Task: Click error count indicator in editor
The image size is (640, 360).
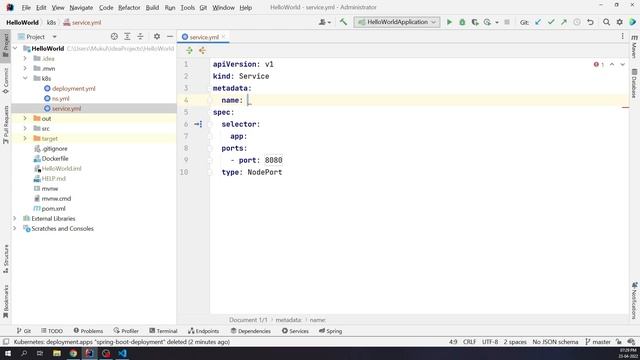Action: 599,64
